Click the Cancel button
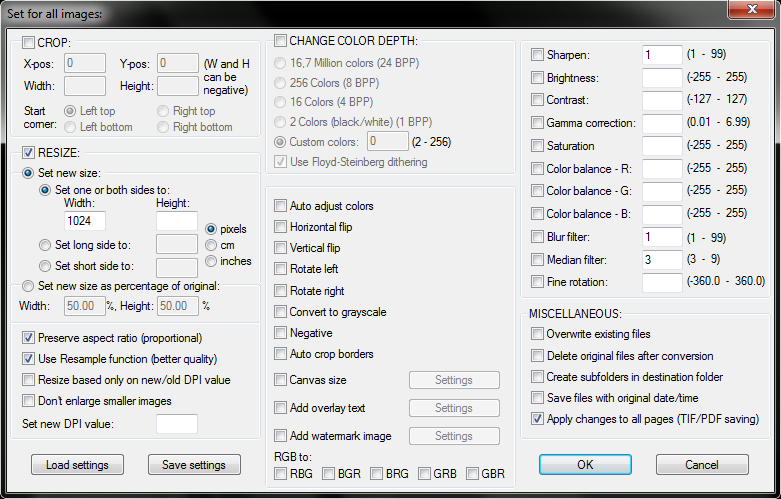The height and width of the screenshot is (499, 781). pos(702,465)
